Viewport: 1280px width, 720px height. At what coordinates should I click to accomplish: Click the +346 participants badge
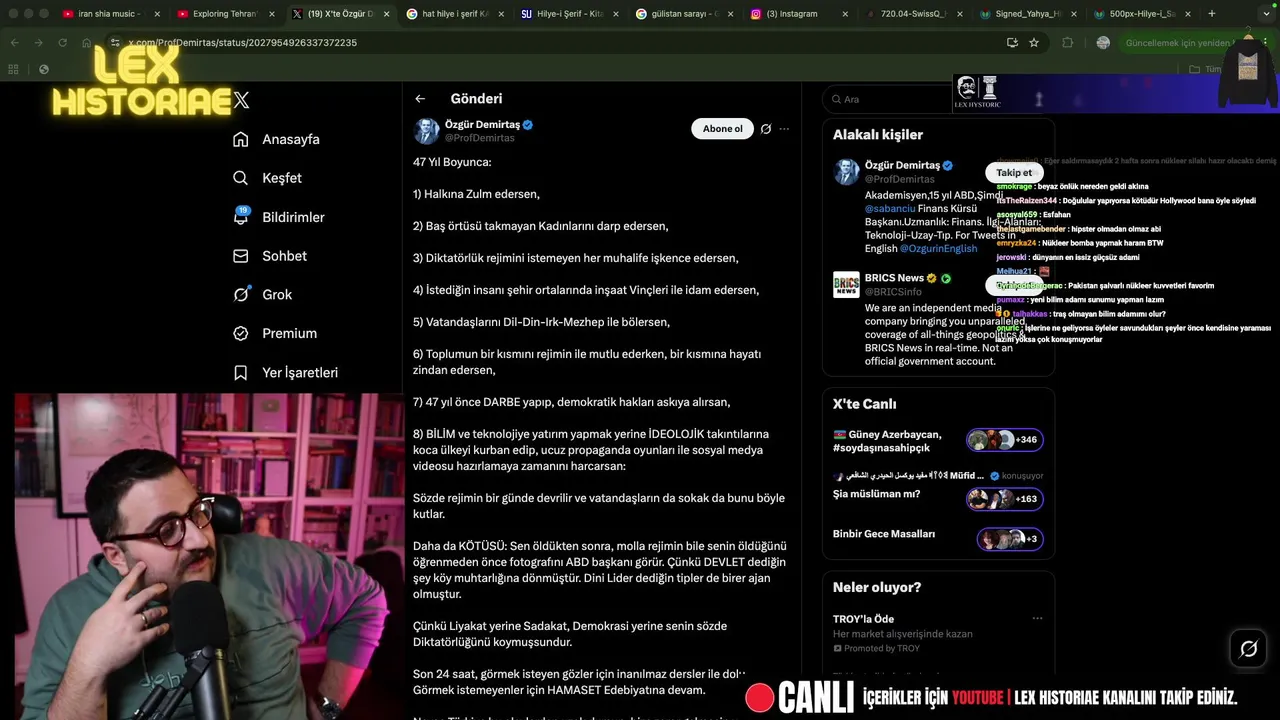1005,440
